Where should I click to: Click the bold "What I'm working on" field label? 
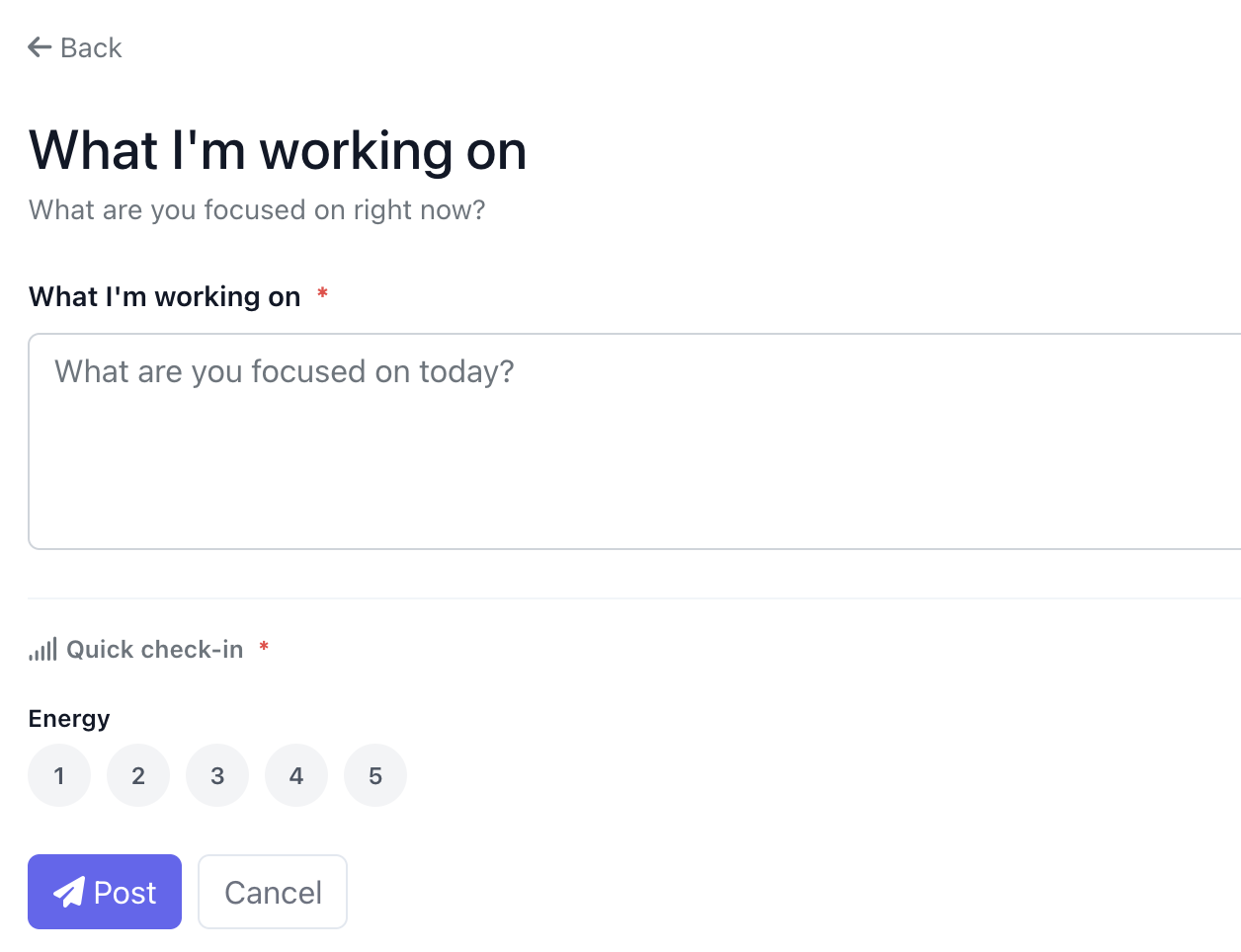[164, 296]
